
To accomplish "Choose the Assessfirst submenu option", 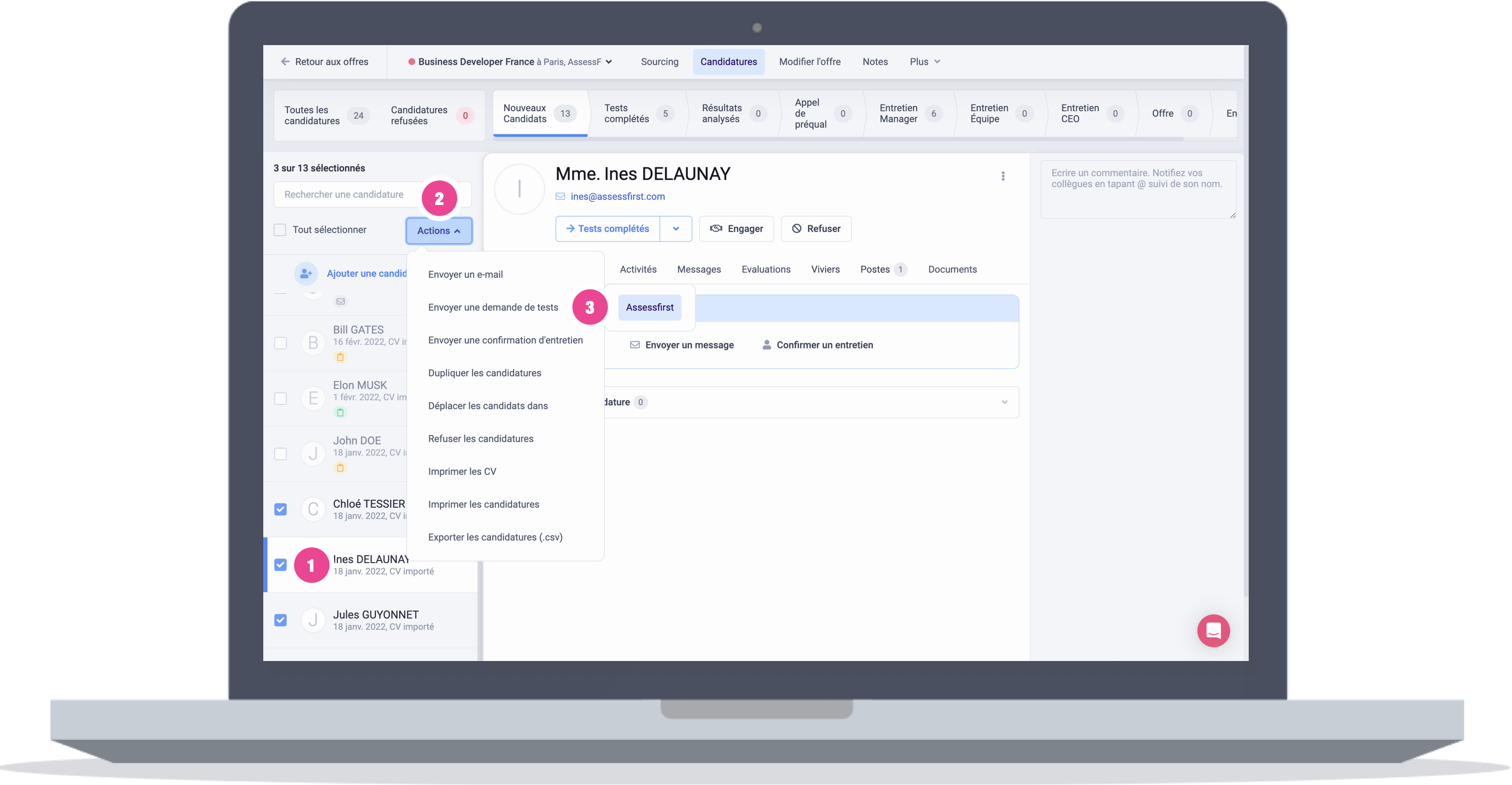I will (649, 307).
